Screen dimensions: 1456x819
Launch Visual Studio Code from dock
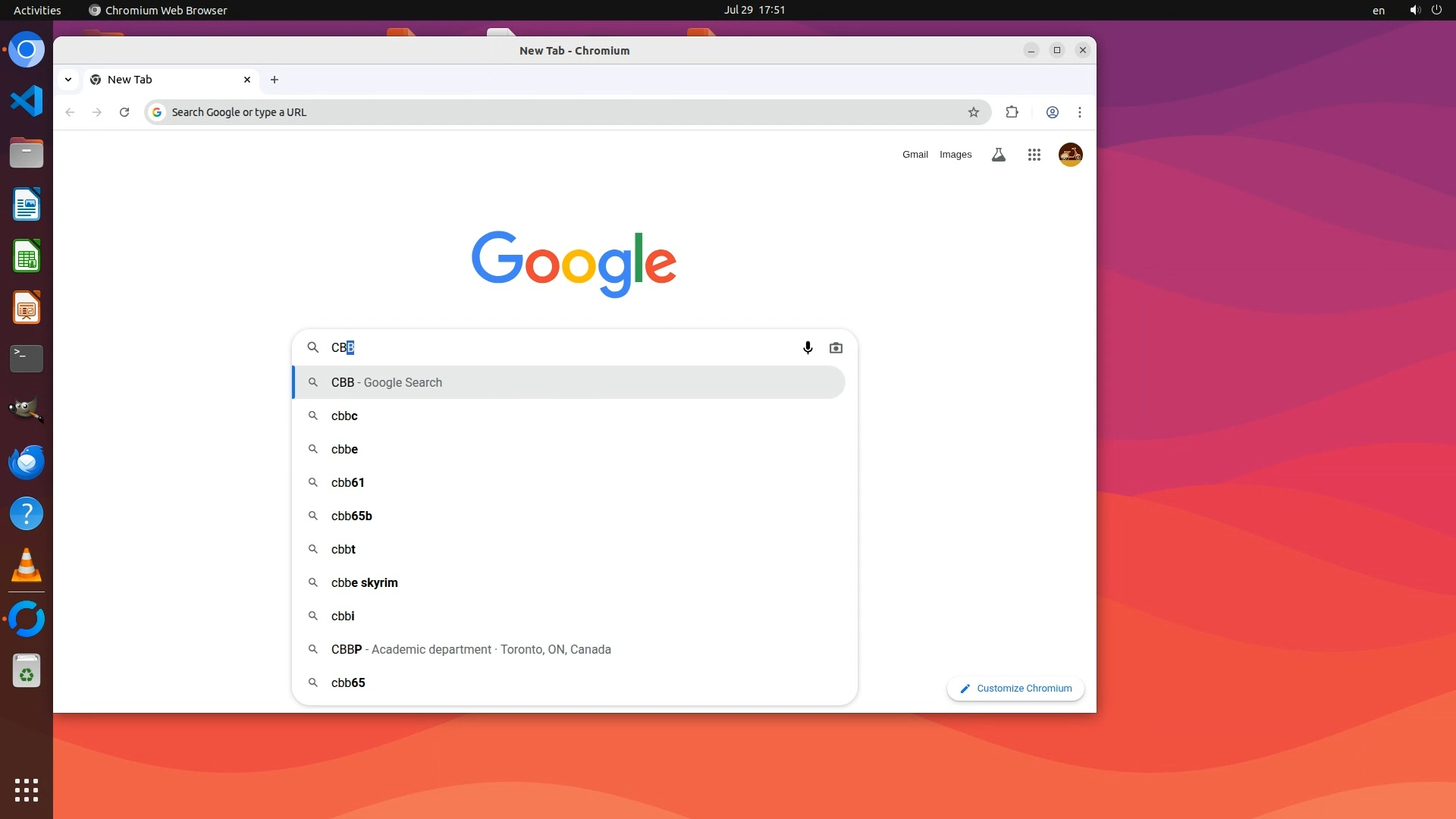[x=27, y=102]
